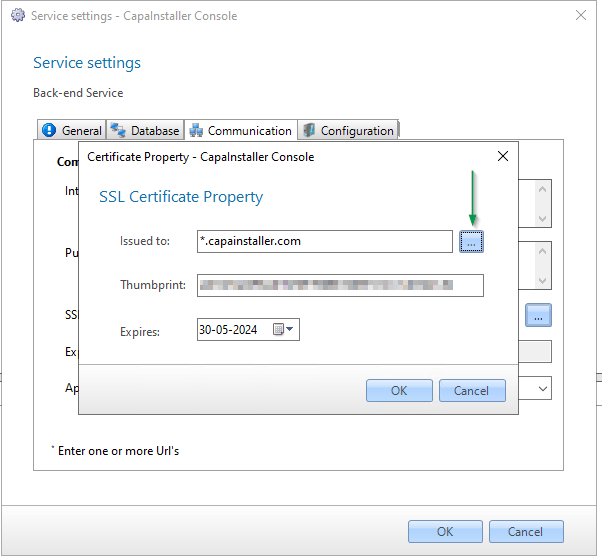Image resolution: width=602 pixels, height=559 pixels.
Task: Switch to the Database tab
Action: click(x=145, y=131)
